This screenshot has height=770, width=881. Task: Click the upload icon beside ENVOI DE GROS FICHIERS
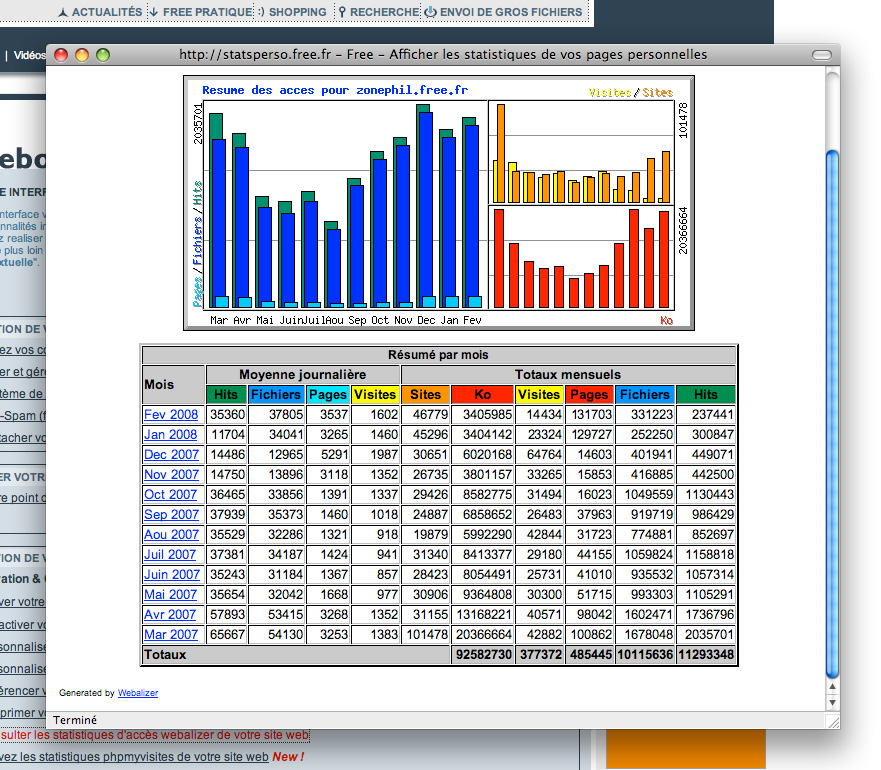pyautogui.click(x=430, y=12)
